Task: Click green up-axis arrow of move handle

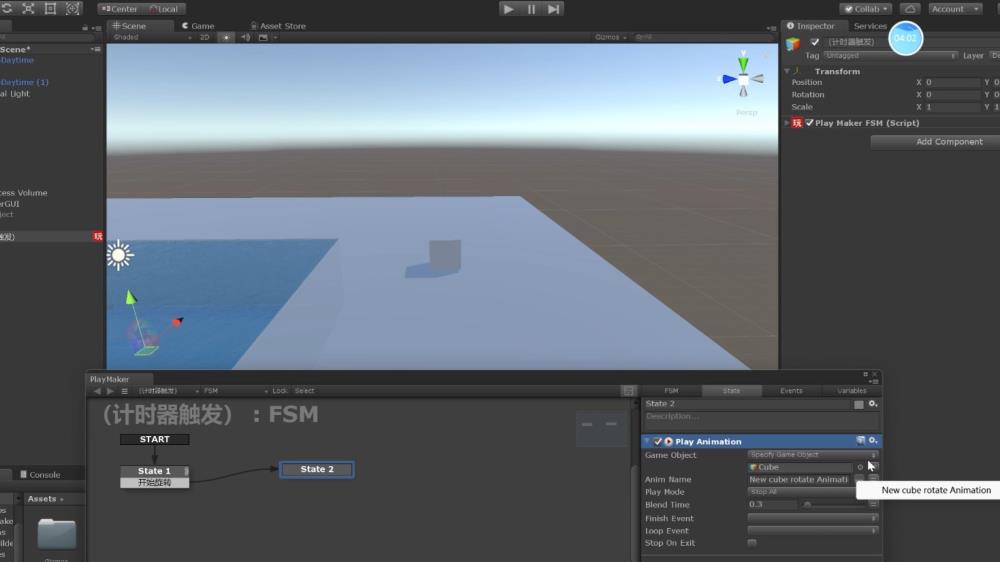Action: (x=131, y=297)
